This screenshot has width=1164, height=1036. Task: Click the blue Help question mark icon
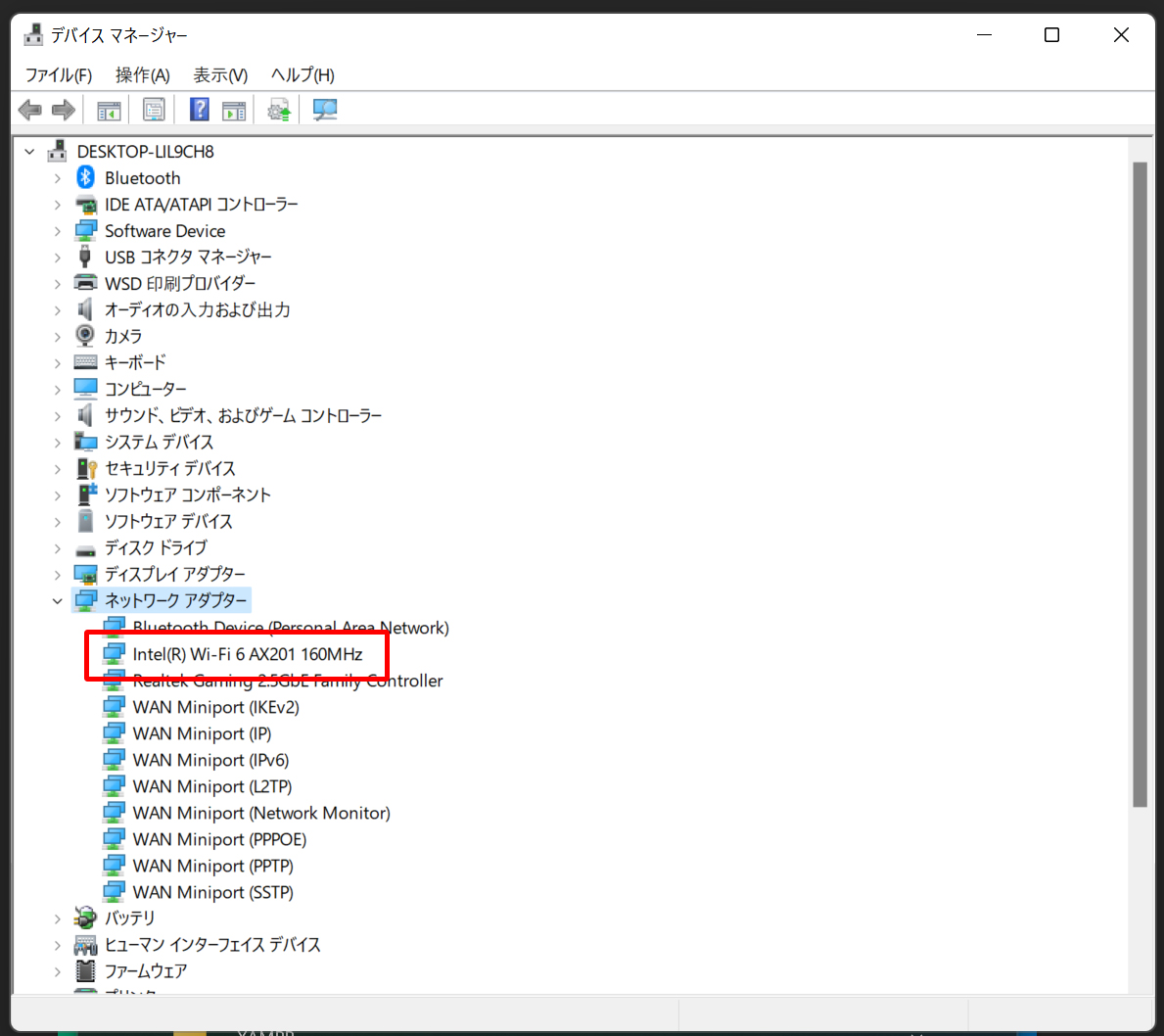199,110
